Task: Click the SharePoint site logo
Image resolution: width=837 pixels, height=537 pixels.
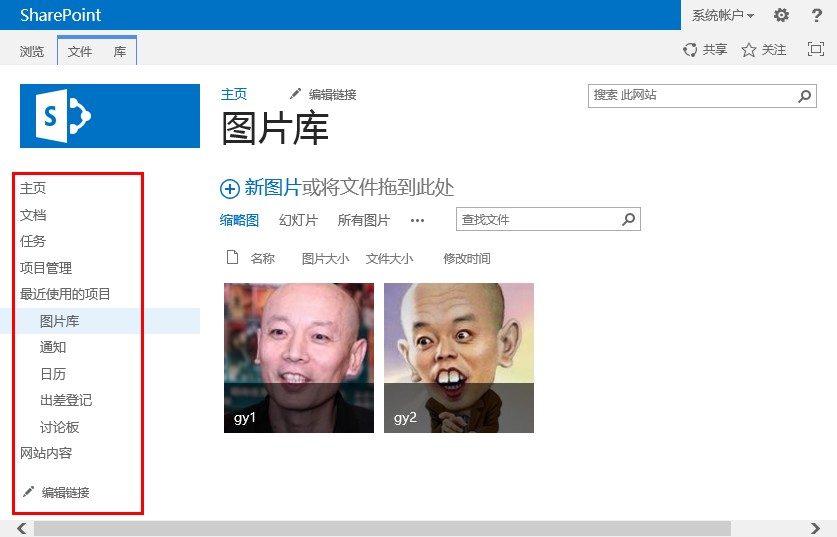Action: 110,116
